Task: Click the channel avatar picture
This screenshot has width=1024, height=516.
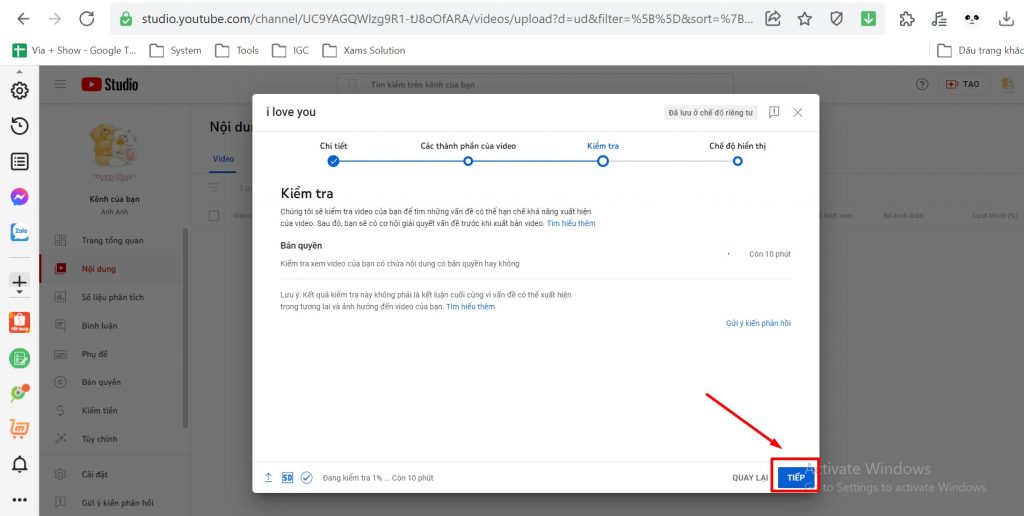Action: pos(114,151)
